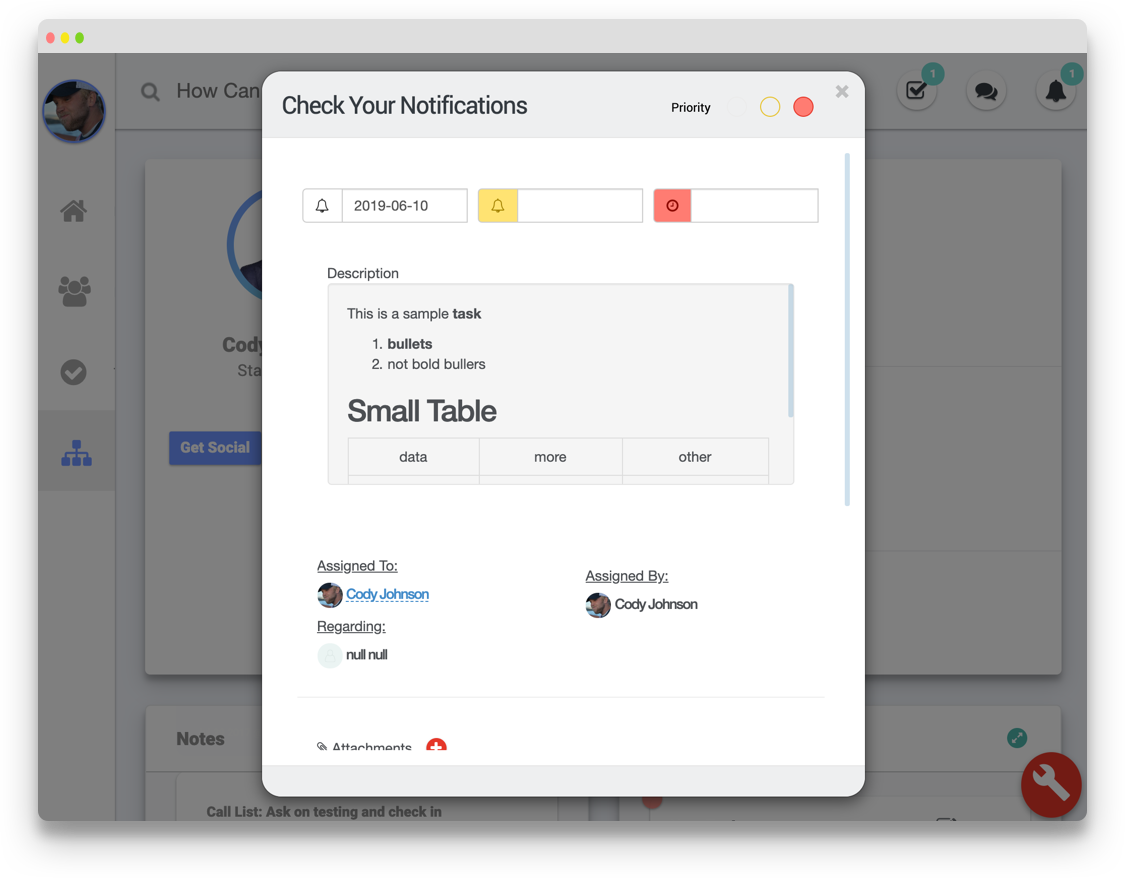Image resolution: width=1125 pixels, height=878 pixels.
Task: Open the notifications bell in header
Action: click(x=1055, y=90)
